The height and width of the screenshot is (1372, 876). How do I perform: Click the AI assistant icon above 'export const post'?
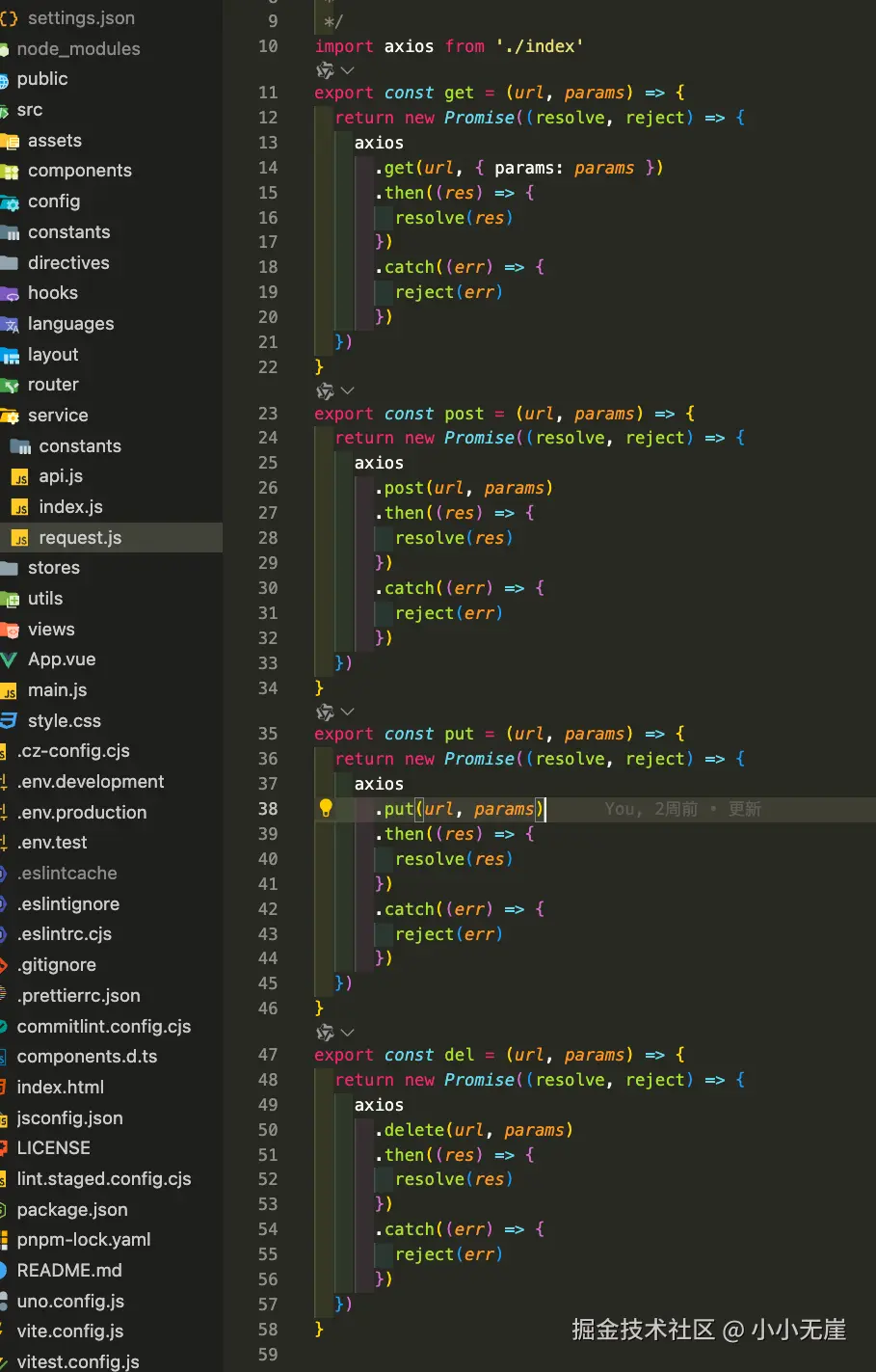pos(325,390)
